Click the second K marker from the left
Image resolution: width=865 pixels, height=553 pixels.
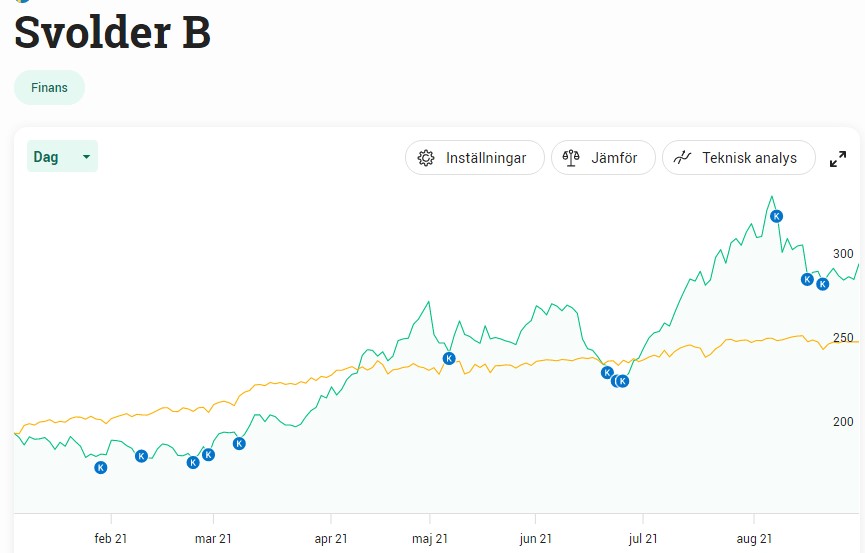(141, 456)
